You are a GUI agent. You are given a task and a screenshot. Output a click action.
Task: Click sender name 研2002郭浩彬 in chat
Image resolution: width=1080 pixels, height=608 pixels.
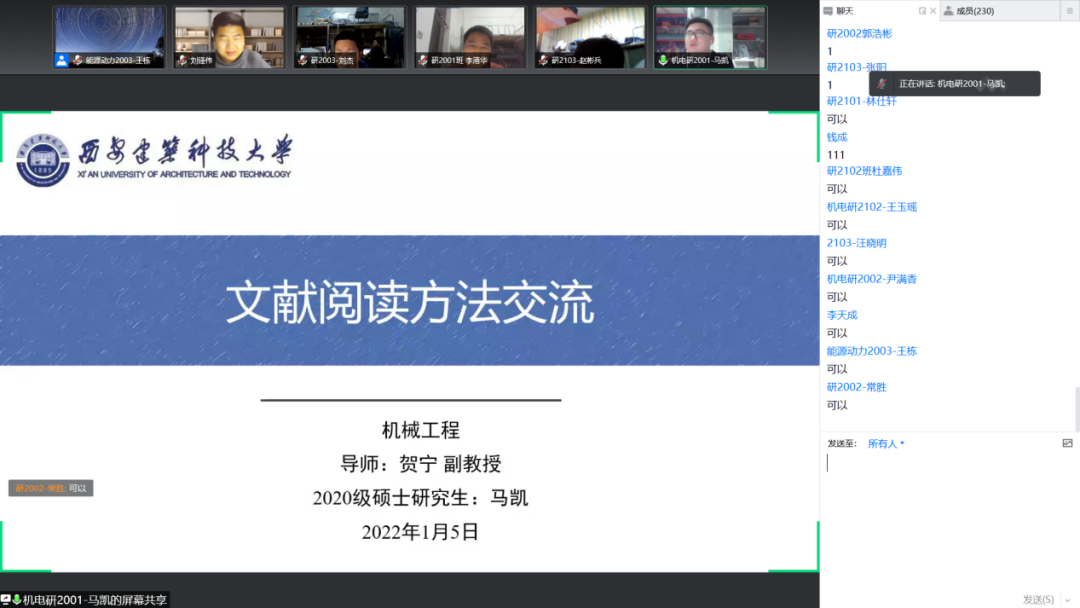coord(859,33)
